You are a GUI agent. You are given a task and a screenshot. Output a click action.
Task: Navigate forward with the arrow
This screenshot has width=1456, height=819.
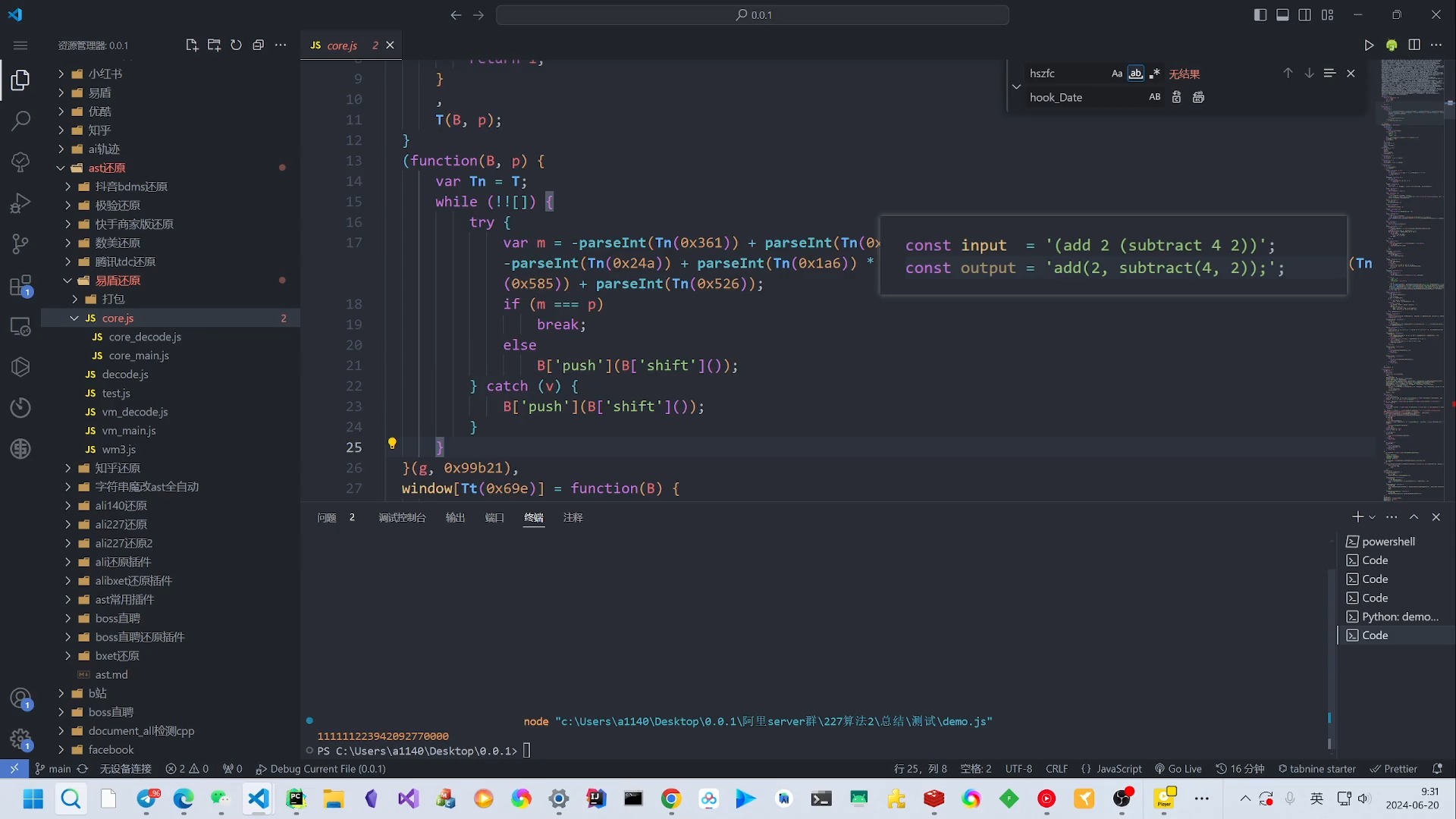479,15
